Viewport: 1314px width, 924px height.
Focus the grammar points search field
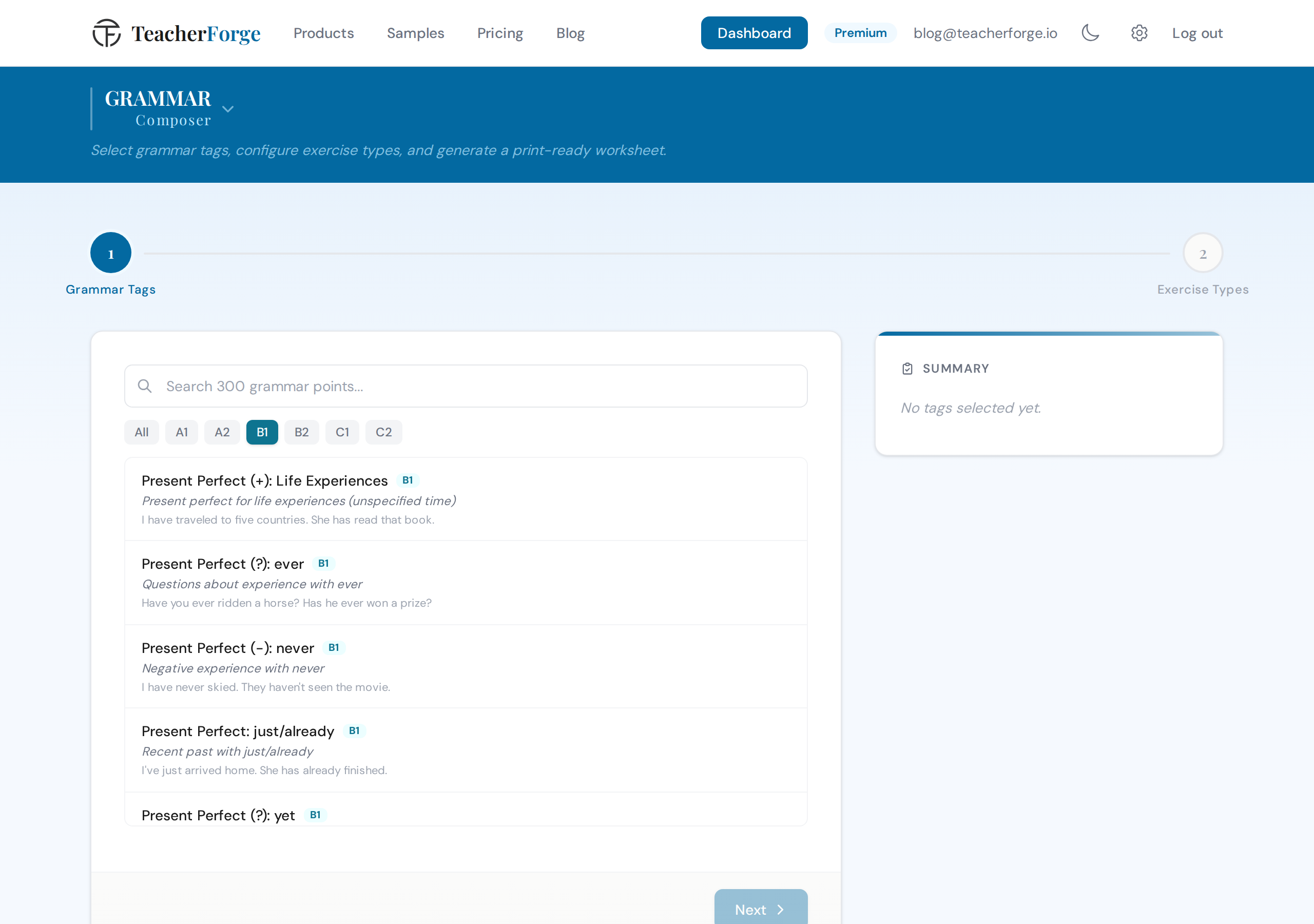pyautogui.click(x=466, y=387)
